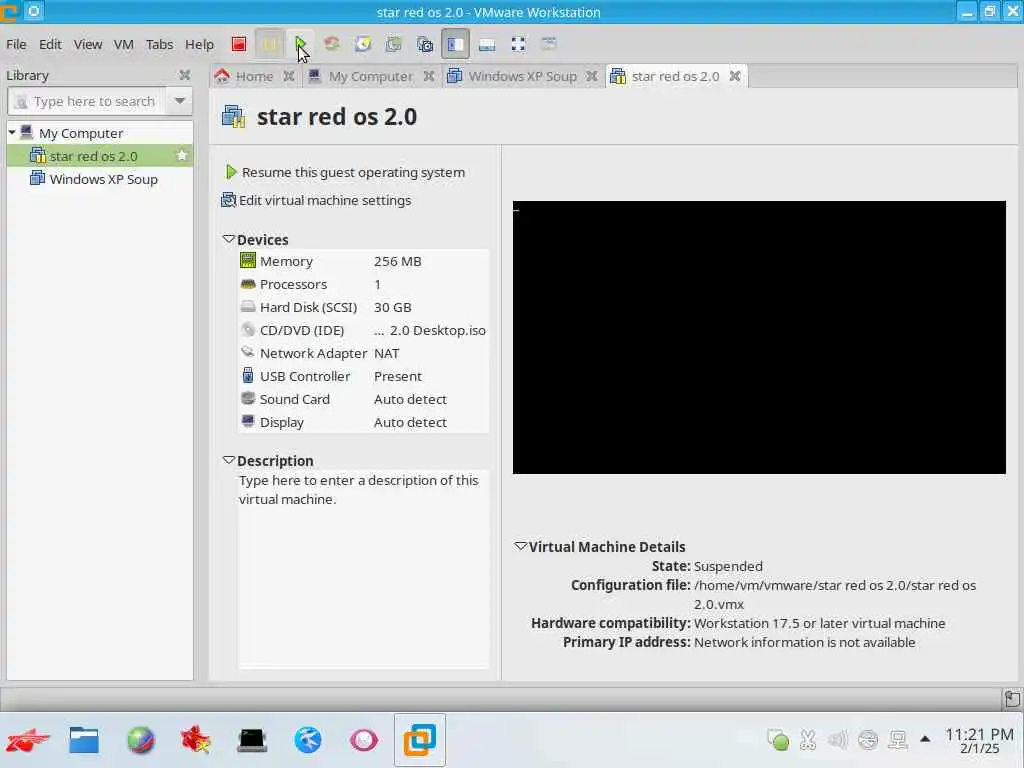Collapse the My Computer tree node

(12, 133)
